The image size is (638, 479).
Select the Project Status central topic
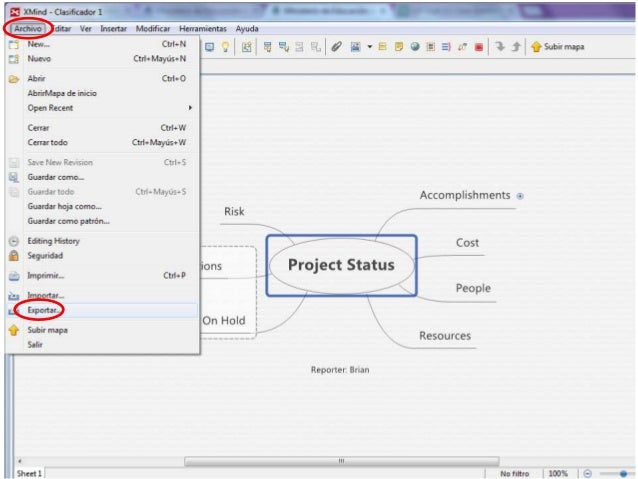click(x=341, y=265)
